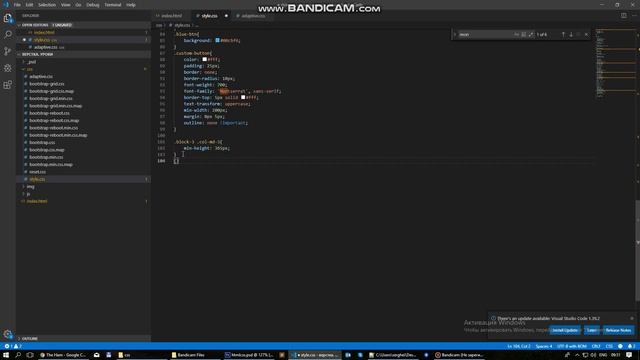Open bootstrap-reboot.css file

[x=49, y=113]
